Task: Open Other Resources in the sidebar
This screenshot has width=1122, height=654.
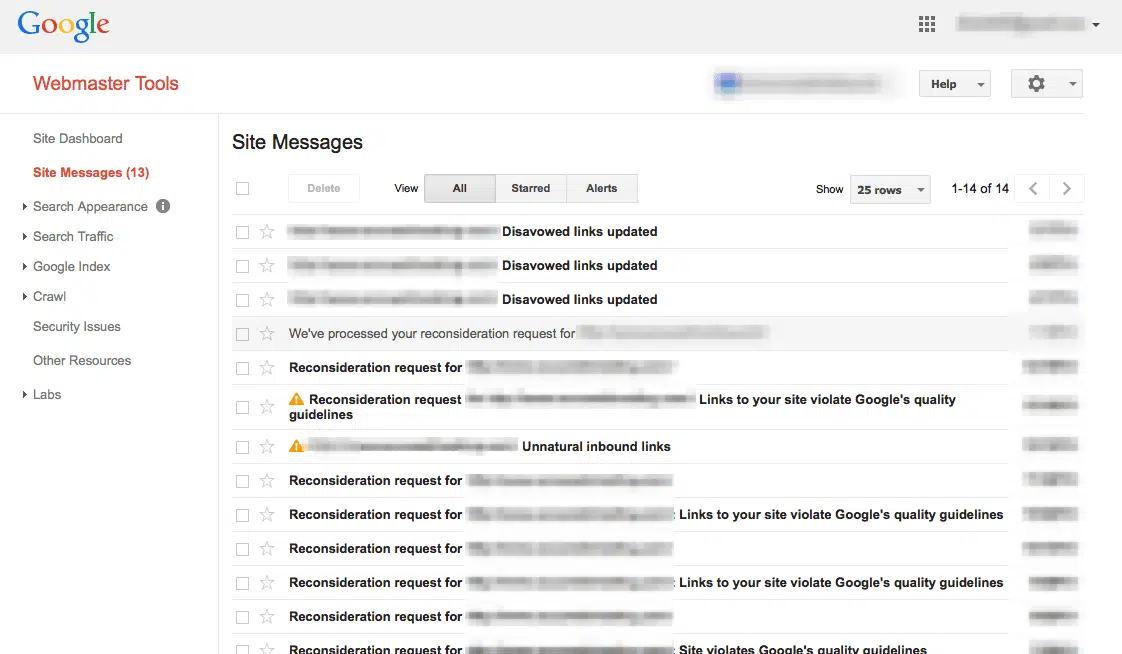Action: (x=82, y=361)
